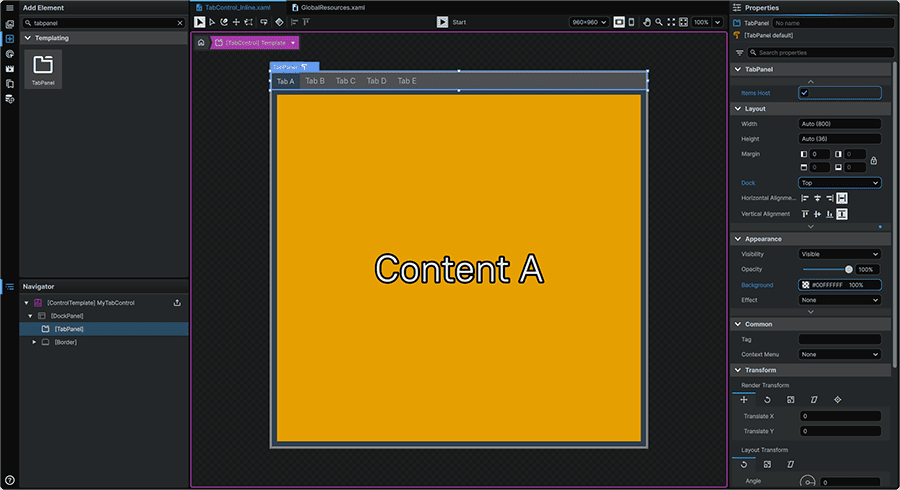Select the TabPanel element thumbnail
The height and width of the screenshot is (490, 900).
coord(43,69)
